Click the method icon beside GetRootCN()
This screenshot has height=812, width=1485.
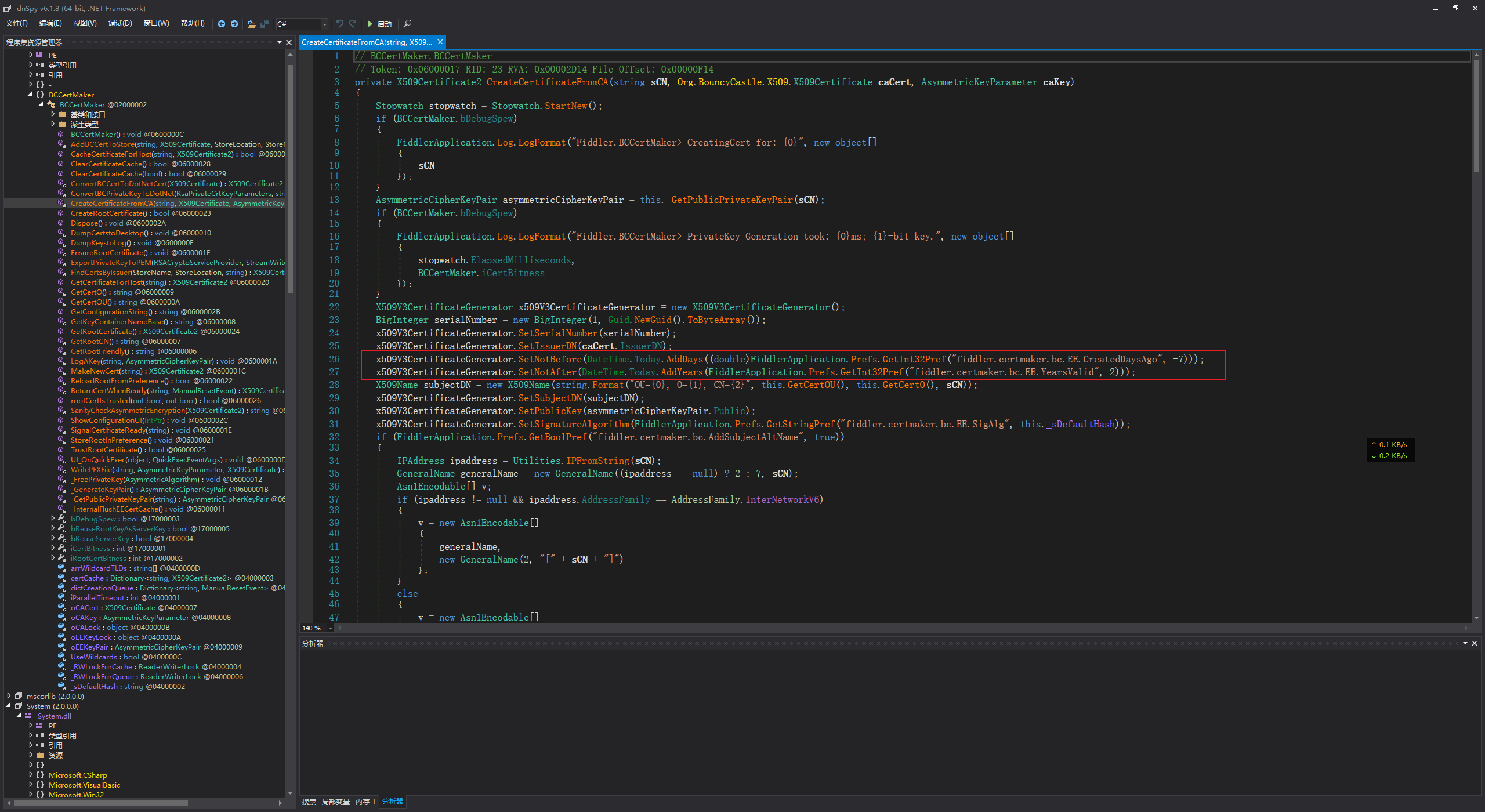pyautogui.click(x=61, y=341)
